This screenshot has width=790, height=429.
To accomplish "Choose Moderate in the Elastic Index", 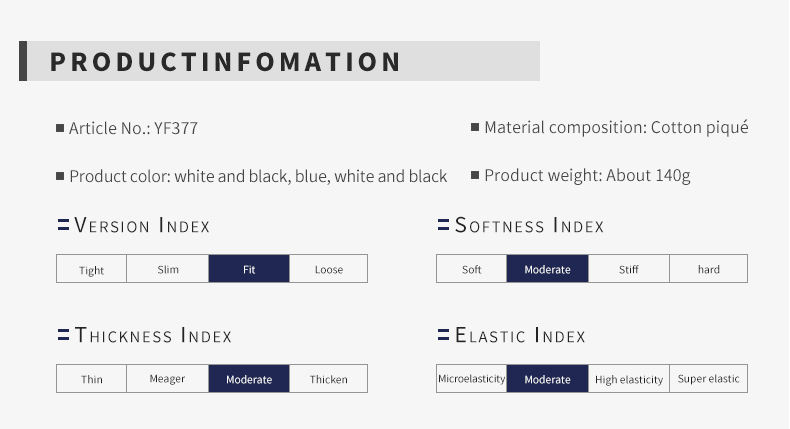I will click(547, 379).
